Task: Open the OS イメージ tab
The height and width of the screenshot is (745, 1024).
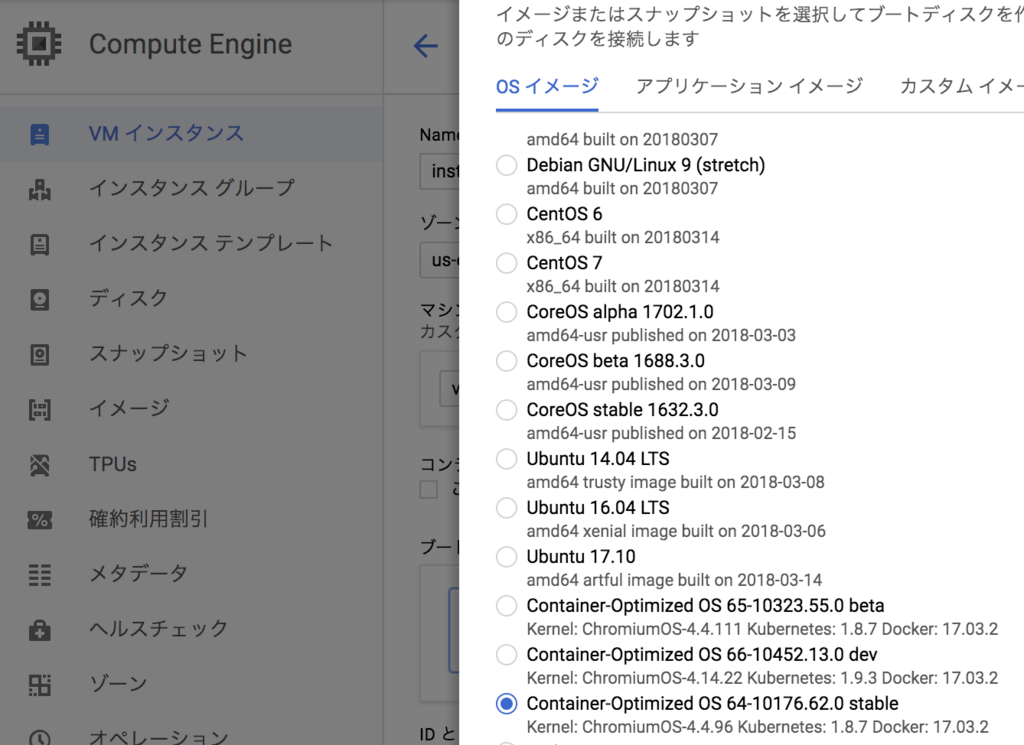Action: point(547,86)
